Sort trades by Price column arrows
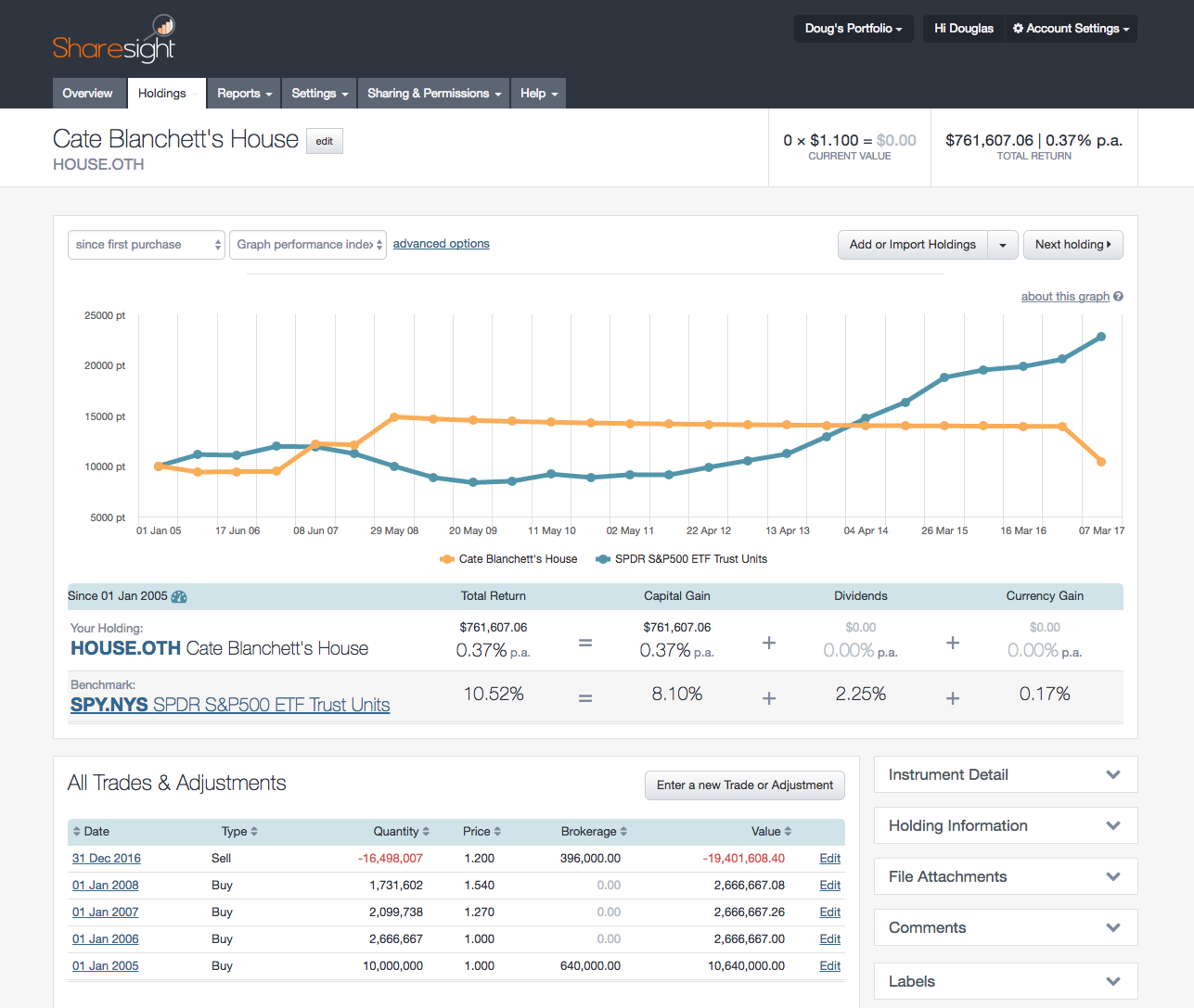The image size is (1194, 1008). click(x=497, y=832)
